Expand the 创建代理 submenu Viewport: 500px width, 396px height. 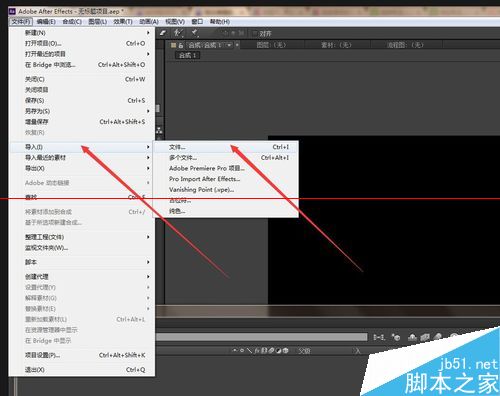pyautogui.click(x=82, y=277)
